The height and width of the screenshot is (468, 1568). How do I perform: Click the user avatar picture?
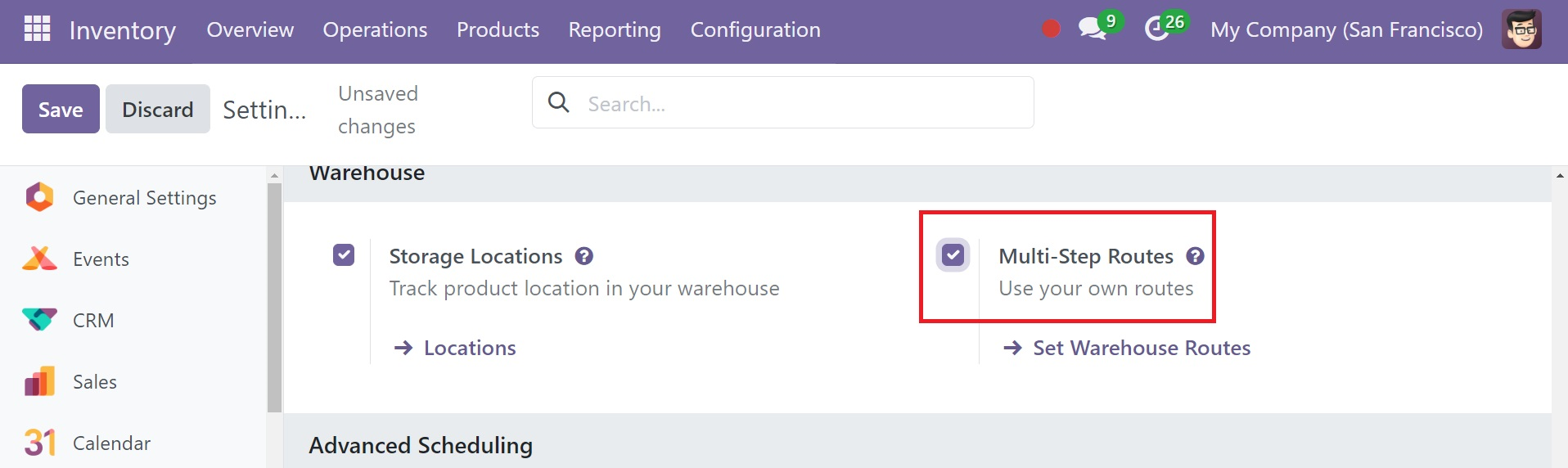pyautogui.click(x=1521, y=29)
